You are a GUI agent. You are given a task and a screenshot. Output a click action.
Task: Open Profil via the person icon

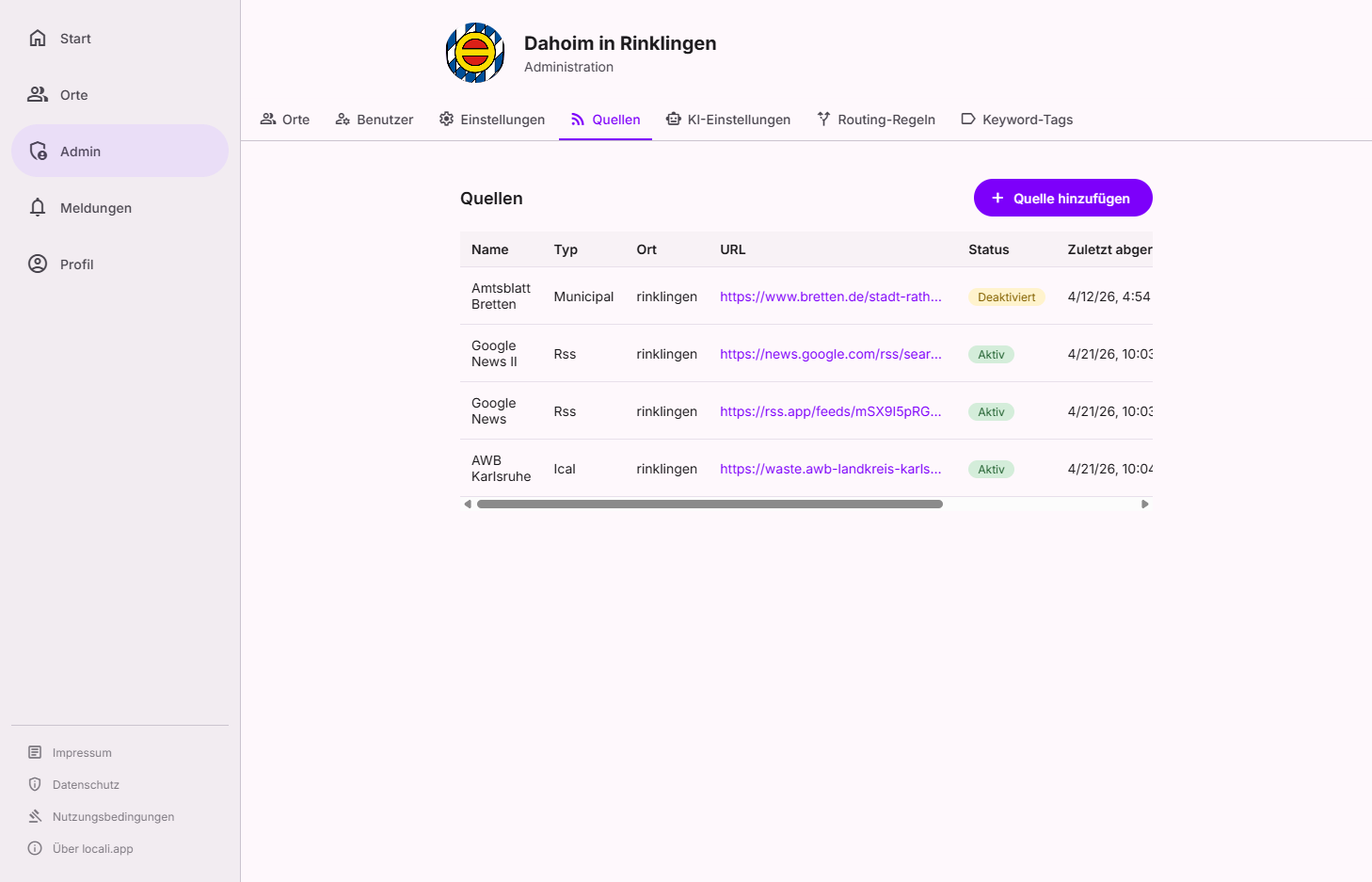point(38,264)
